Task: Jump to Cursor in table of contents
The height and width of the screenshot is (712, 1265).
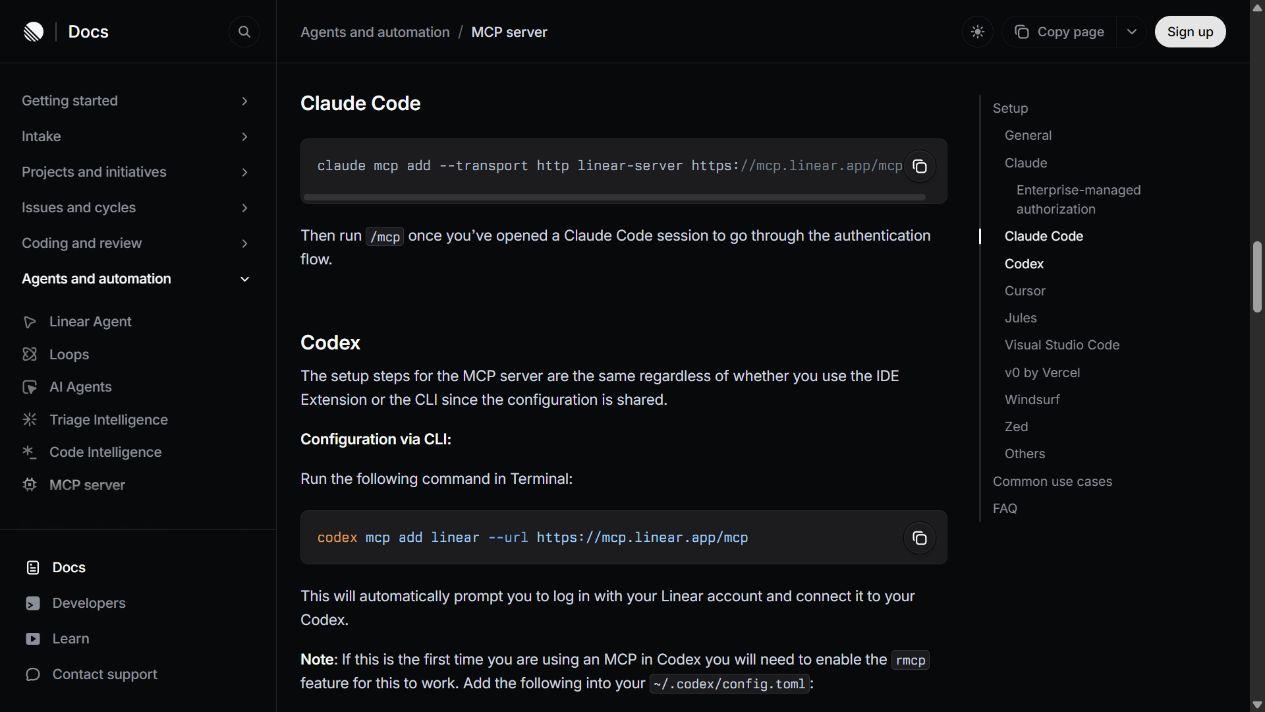Action: [1025, 290]
